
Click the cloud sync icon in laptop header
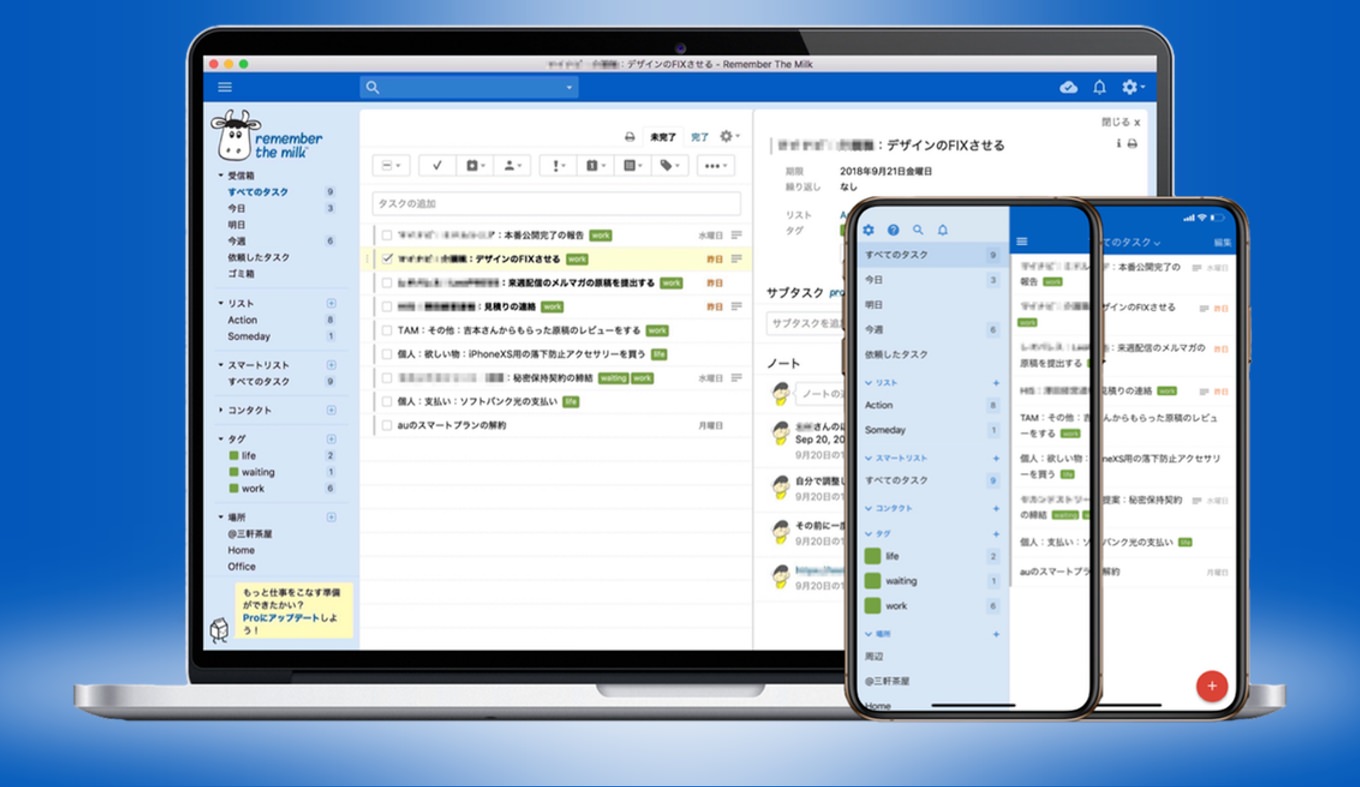point(1068,88)
